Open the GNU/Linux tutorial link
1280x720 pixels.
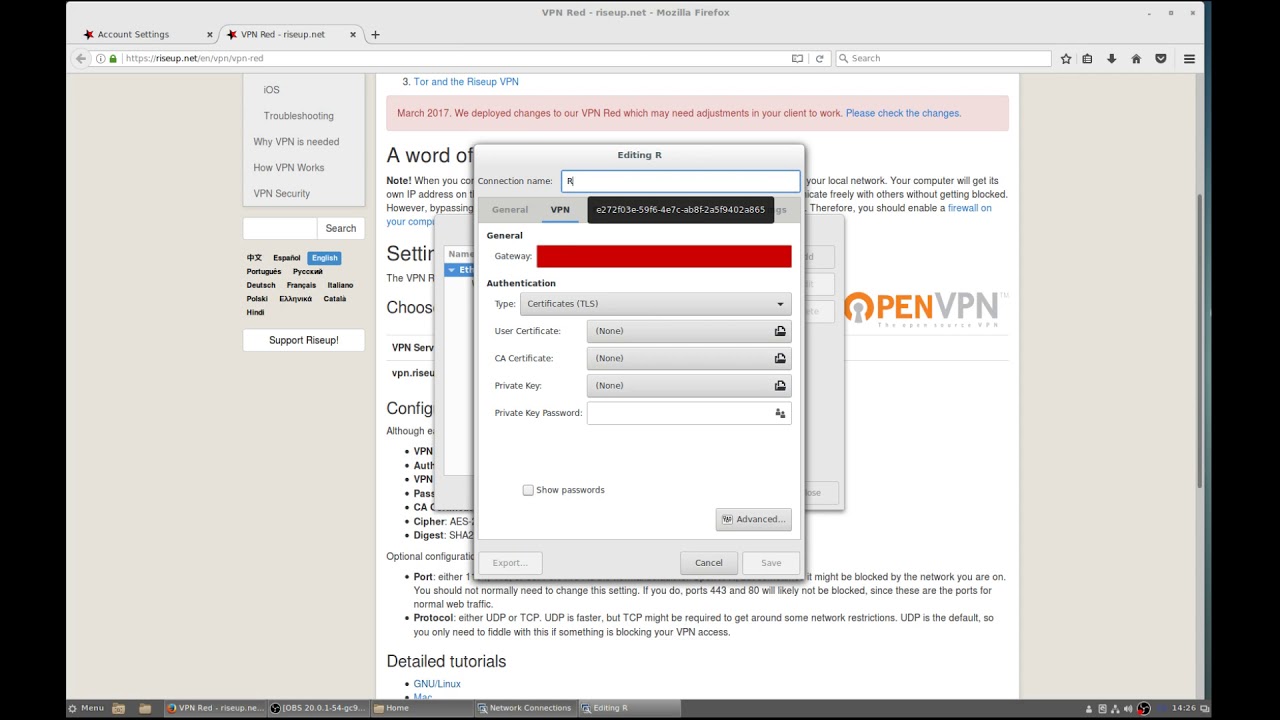coord(437,684)
